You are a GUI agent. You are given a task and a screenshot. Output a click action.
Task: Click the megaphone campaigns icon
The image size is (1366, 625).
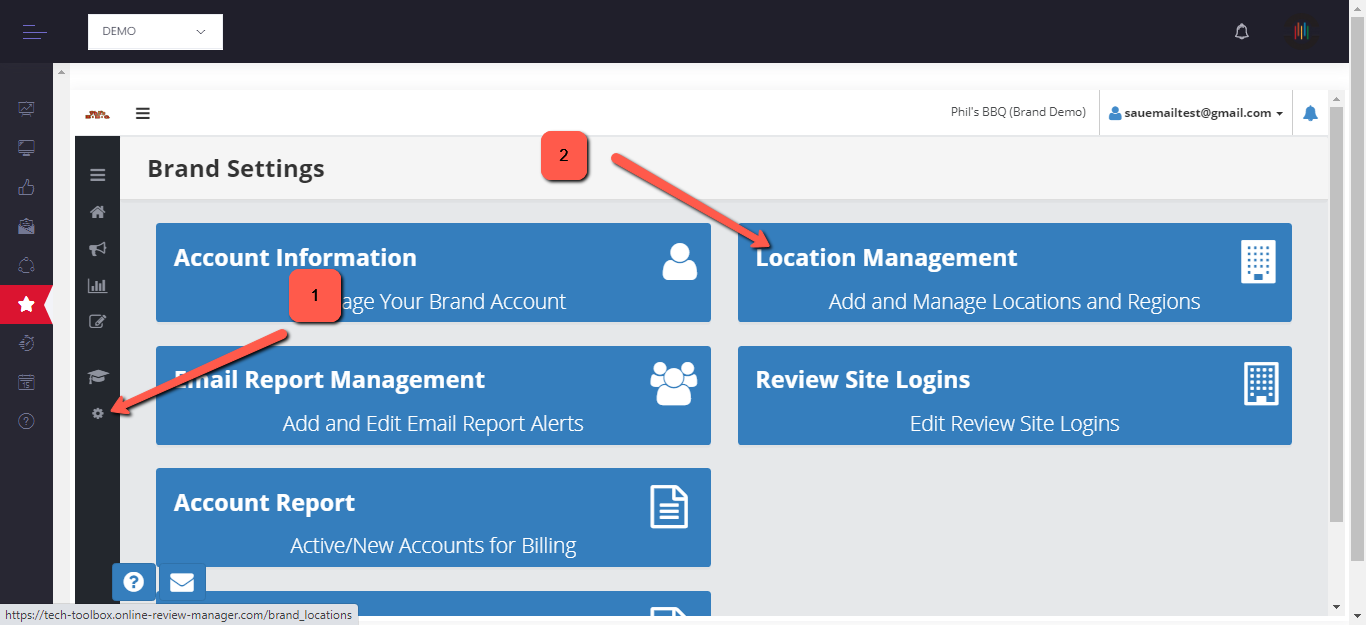tap(98, 249)
